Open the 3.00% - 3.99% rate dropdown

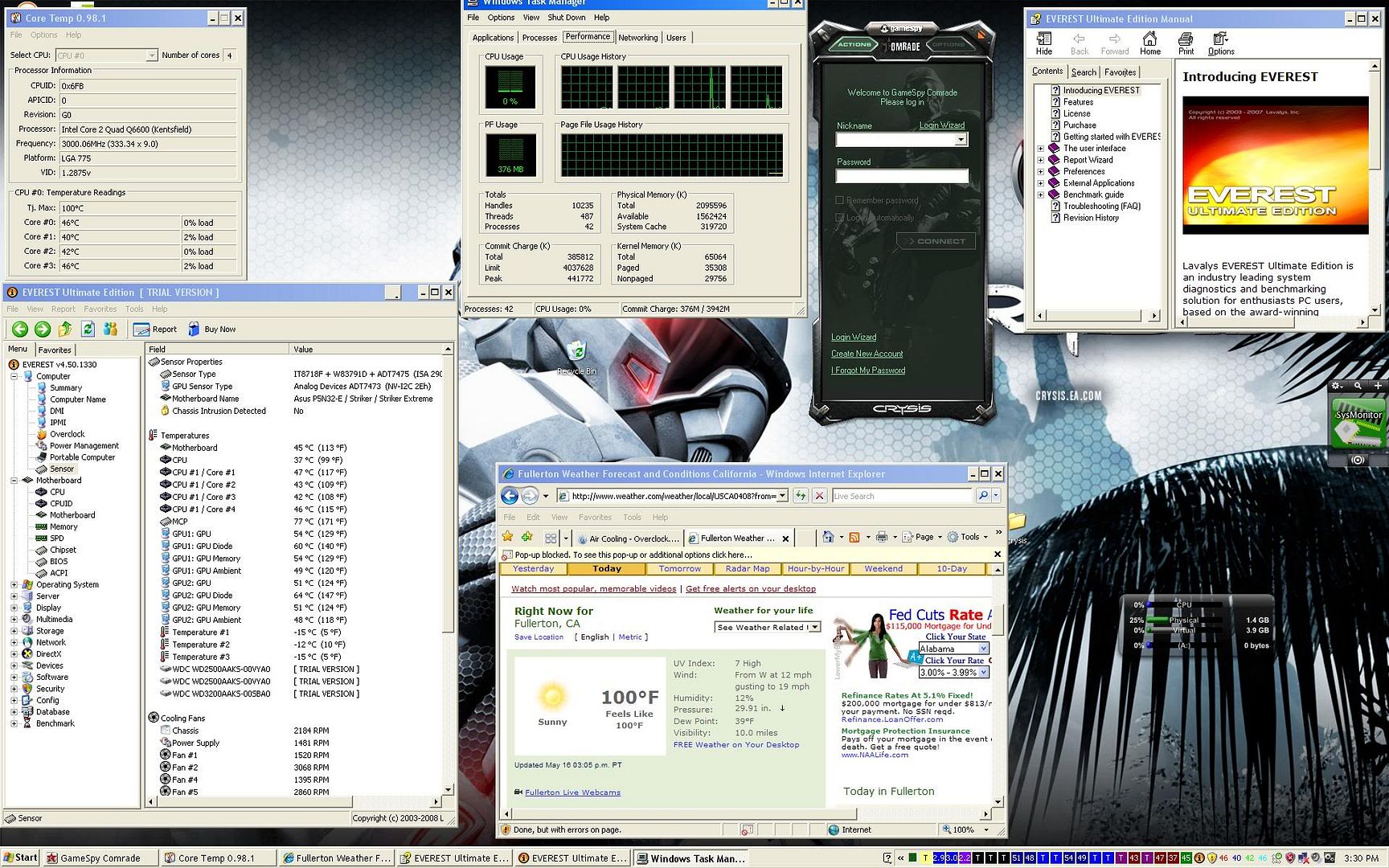pyautogui.click(x=983, y=673)
